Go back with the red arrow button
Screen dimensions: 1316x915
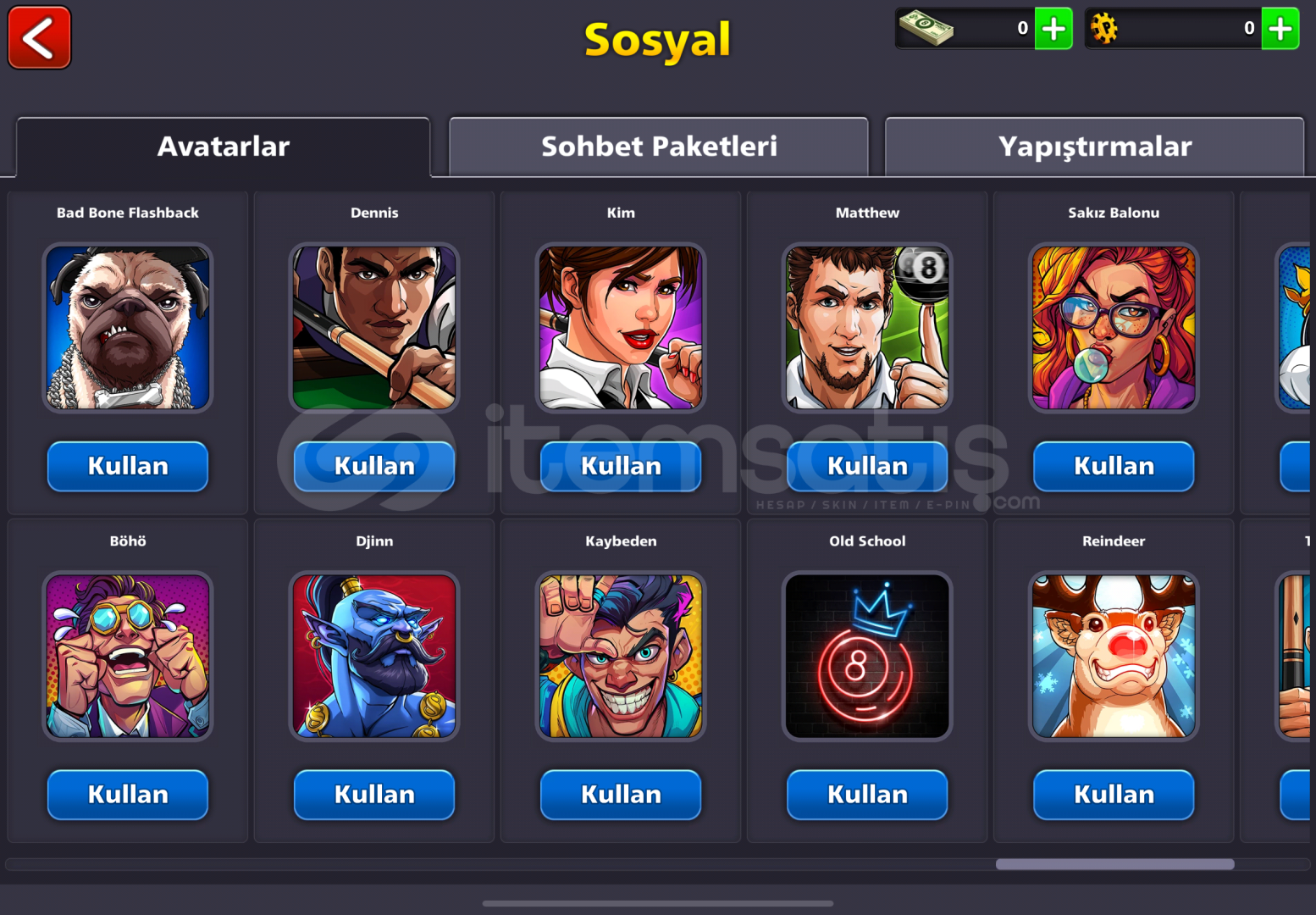(x=39, y=38)
